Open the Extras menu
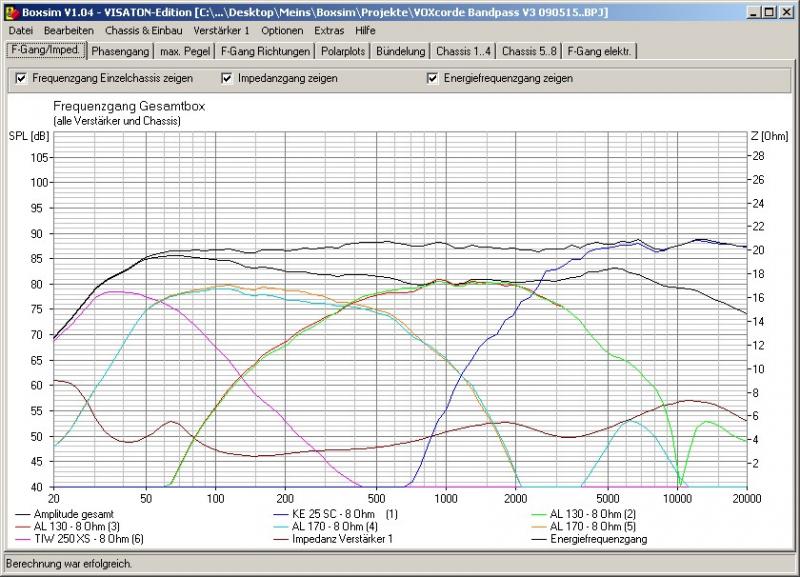The height and width of the screenshot is (577, 800). pyautogui.click(x=330, y=31)
